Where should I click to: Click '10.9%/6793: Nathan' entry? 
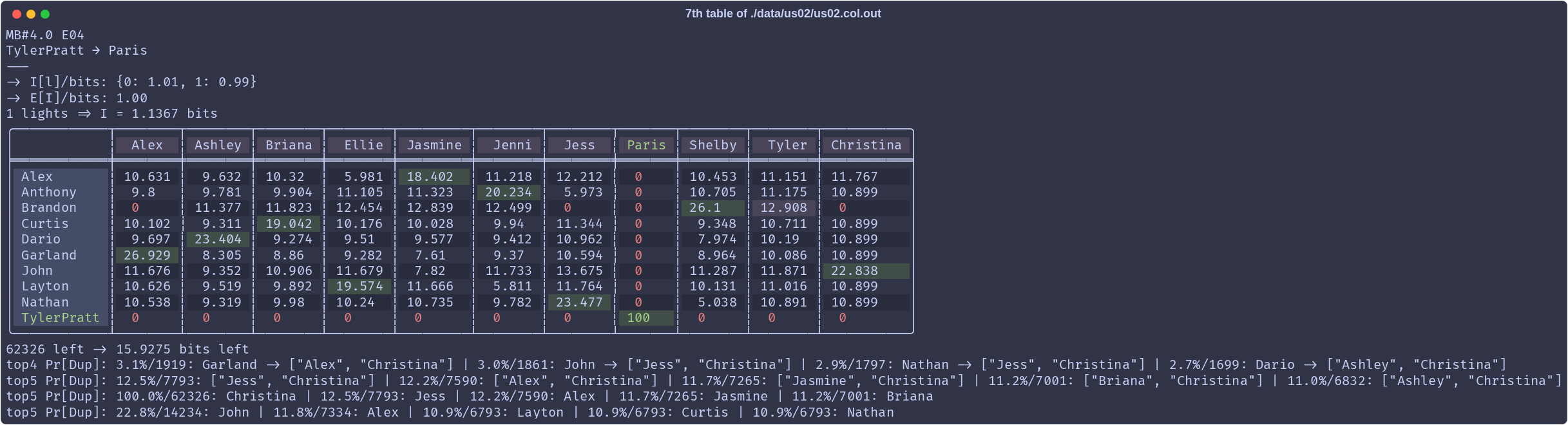(x=823, y=412)
